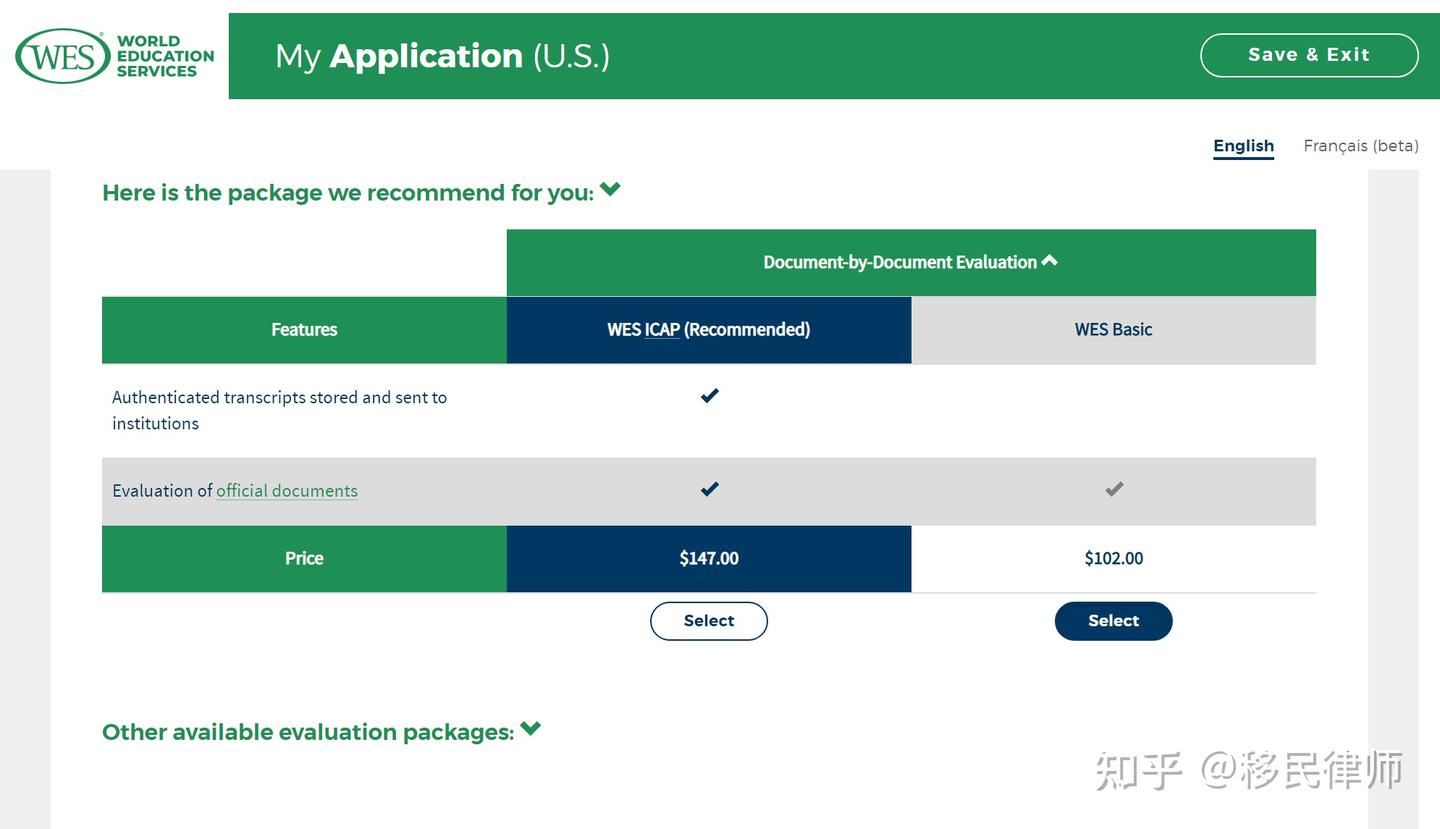The image size is (1440, 829).
Task: Expand Other available evaluation packages chevron
Action: [x=531, y=728]
